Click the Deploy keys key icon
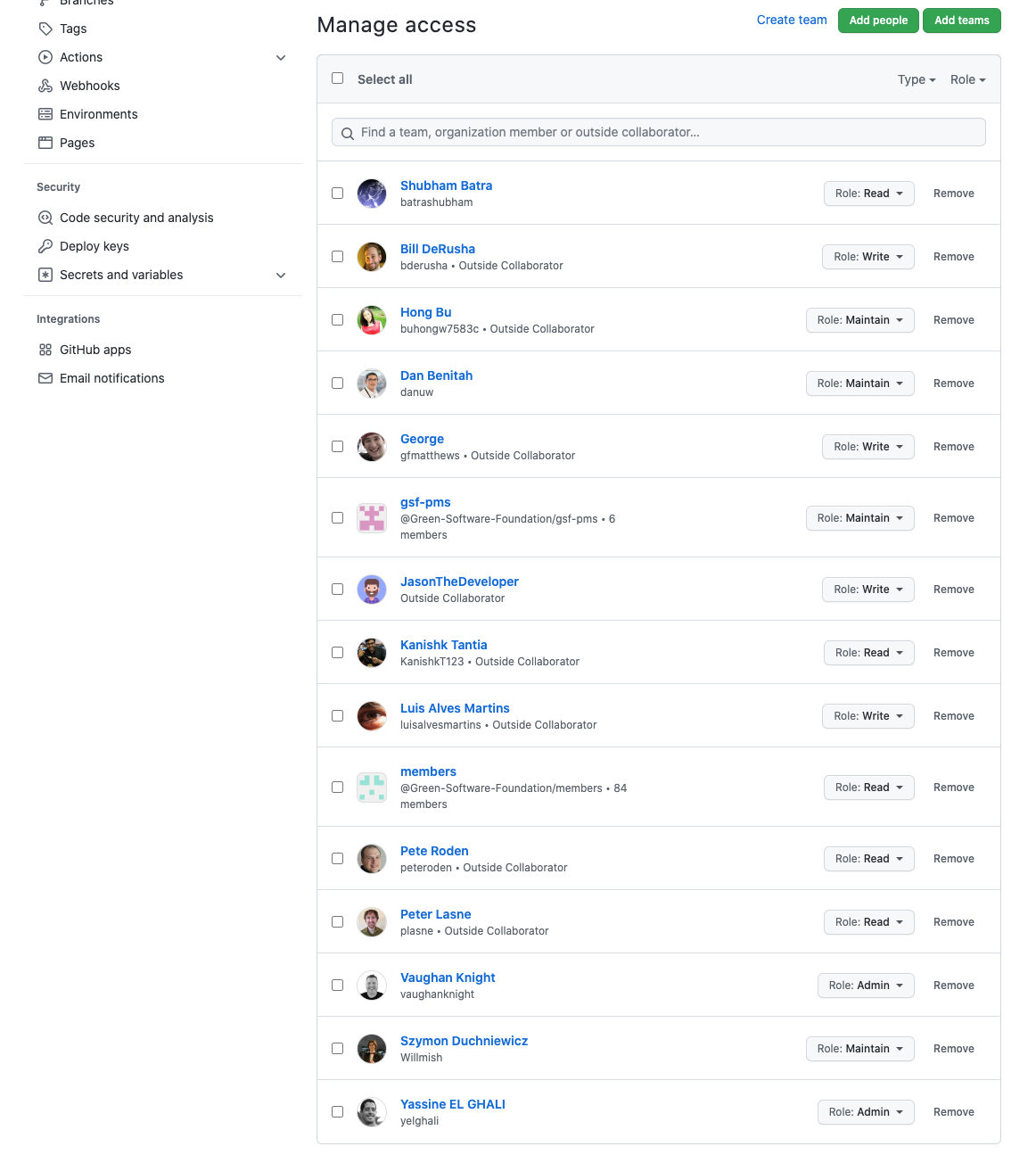The image size is (1036, 1163). click(45, 246)
